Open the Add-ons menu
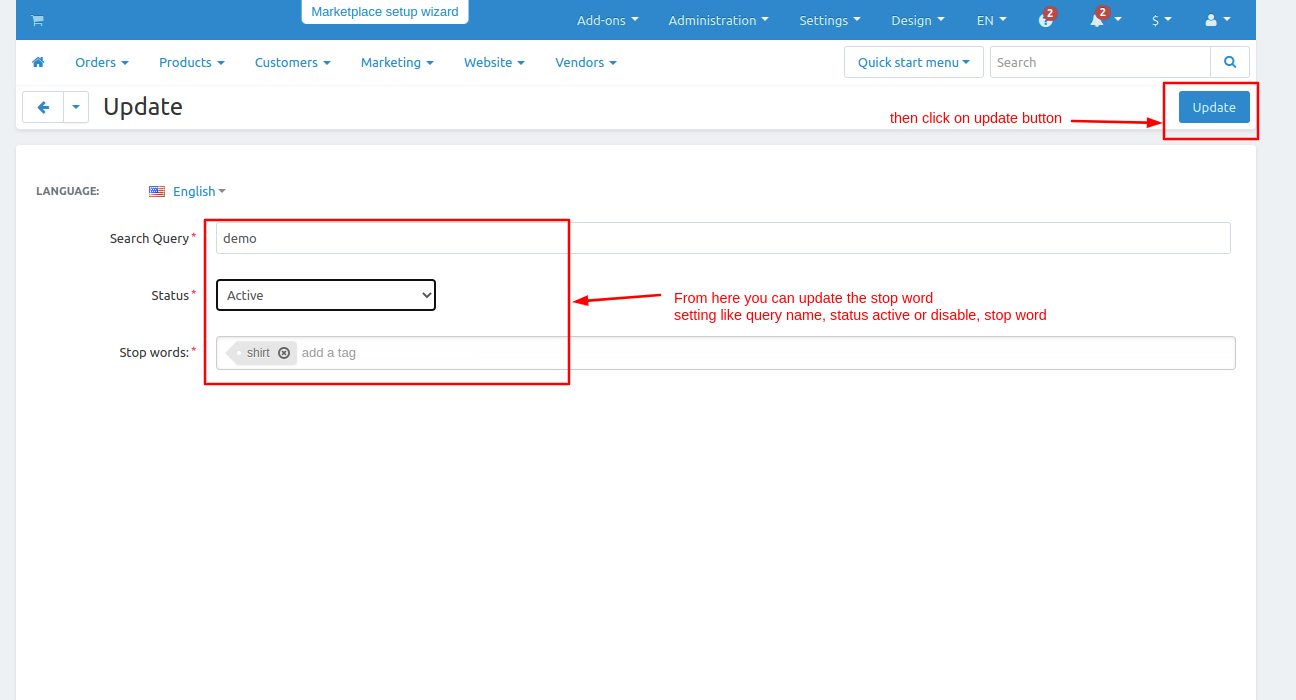 click(x=607, y=20)
